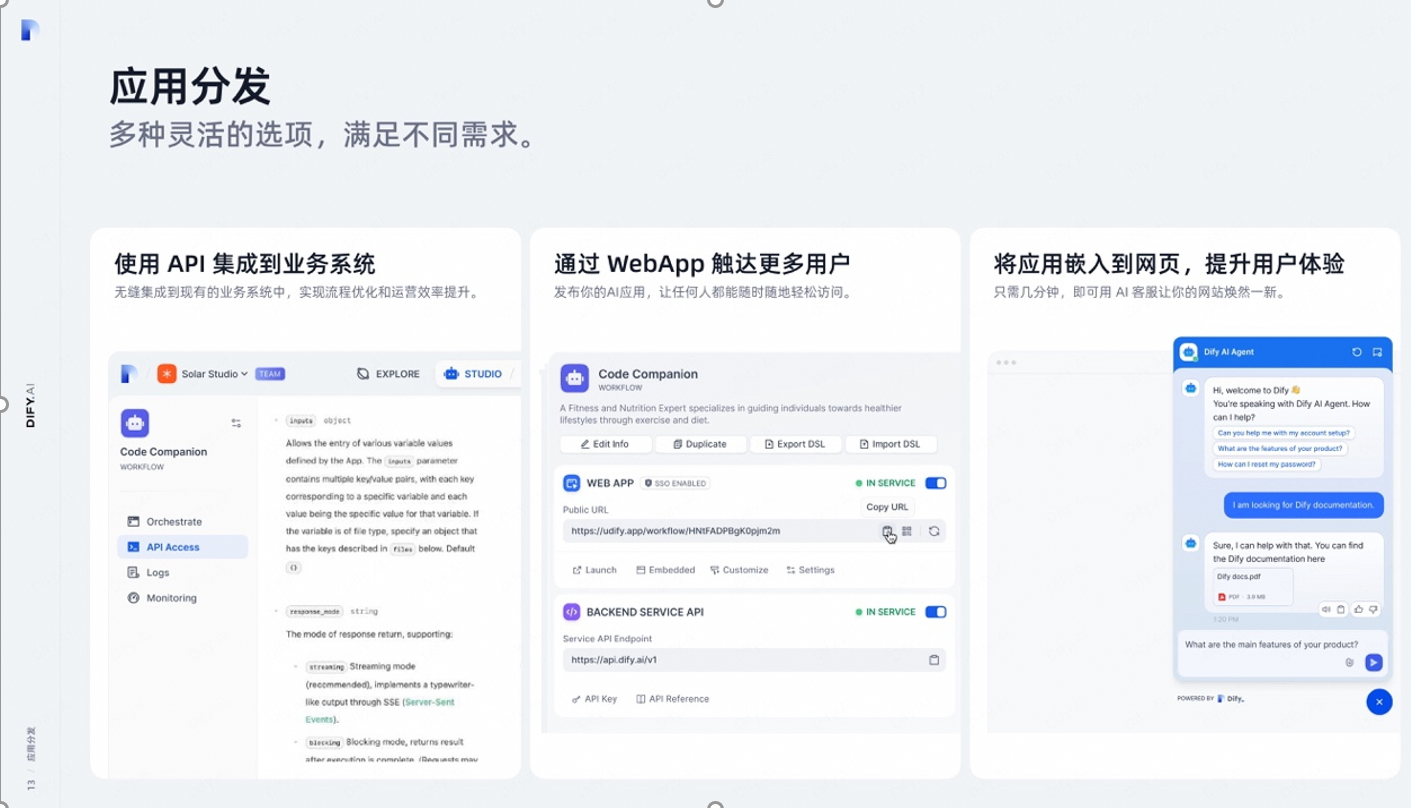Click the SSO ENABLED badge

point(675,483)
